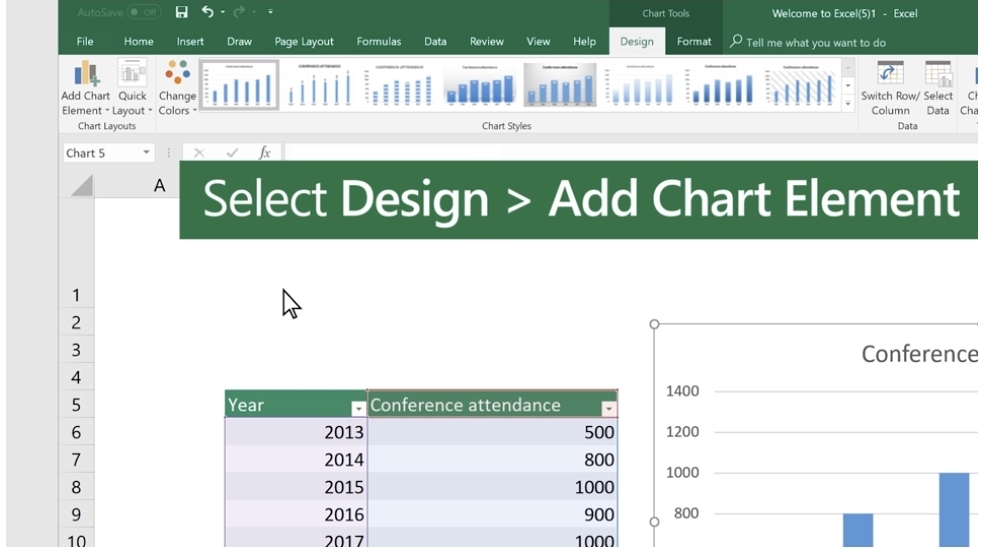
Task: Click Switch Row/Column button
Action: click(x=890, y=88)
